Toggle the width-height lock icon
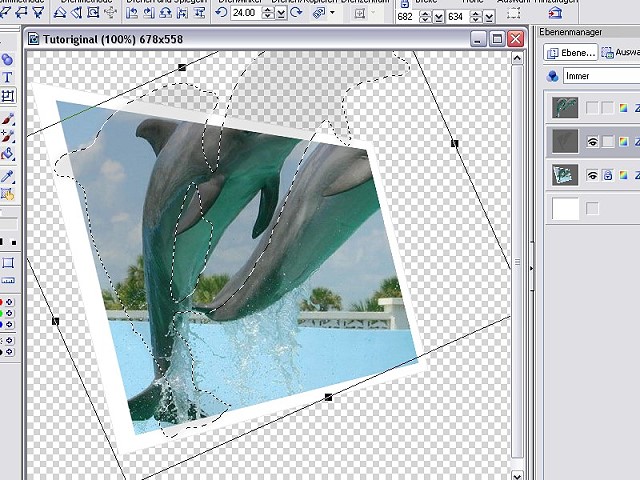The height and width of the screenshot is (480, 640). [x=404, y=4]
